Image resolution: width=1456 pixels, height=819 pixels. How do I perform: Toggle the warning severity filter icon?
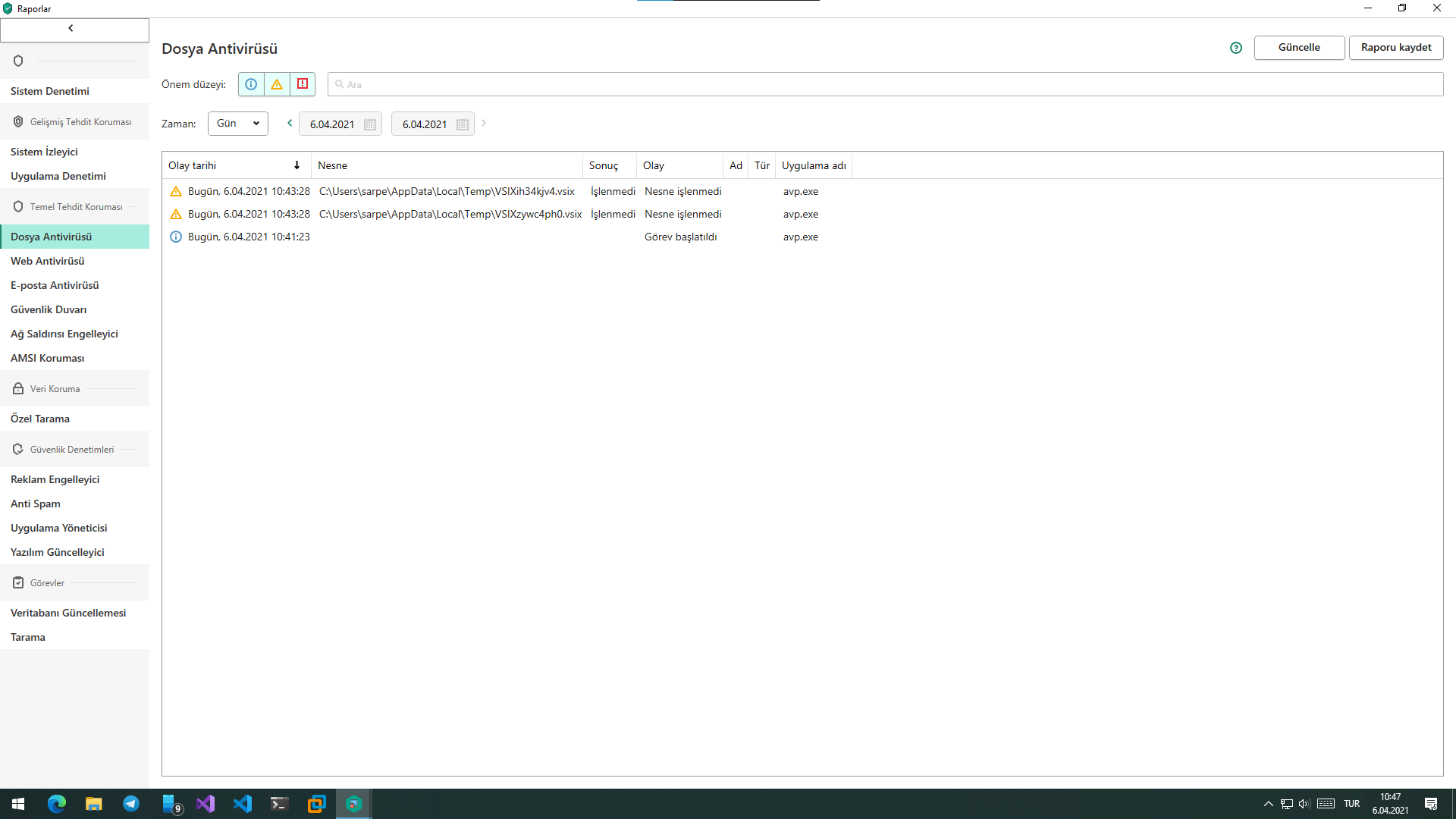tap(277, 84)
